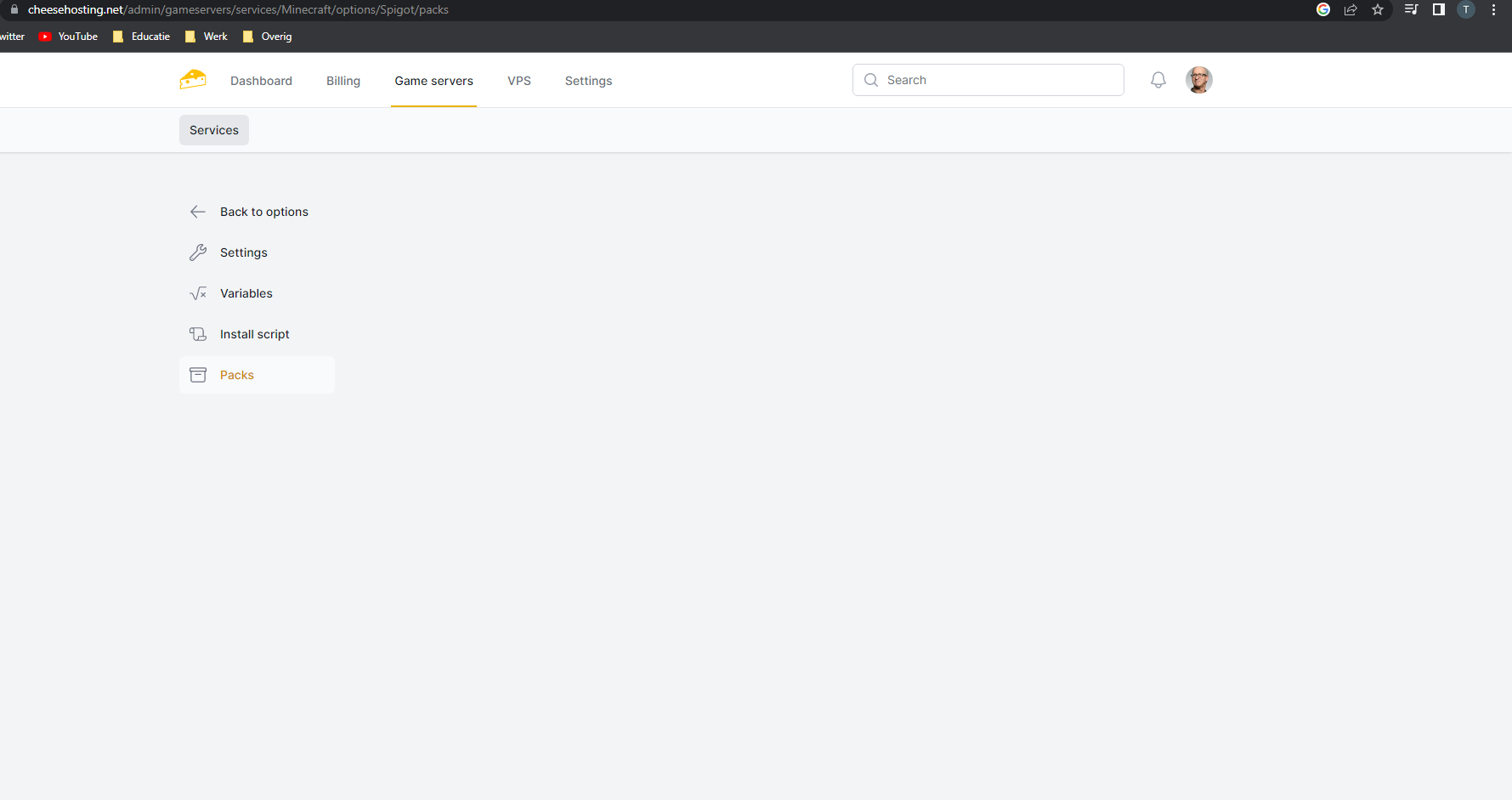Click the Install script scroll icon
Image resolution: width=1512 pixels, height=800 pixels.
coord(198,334)
